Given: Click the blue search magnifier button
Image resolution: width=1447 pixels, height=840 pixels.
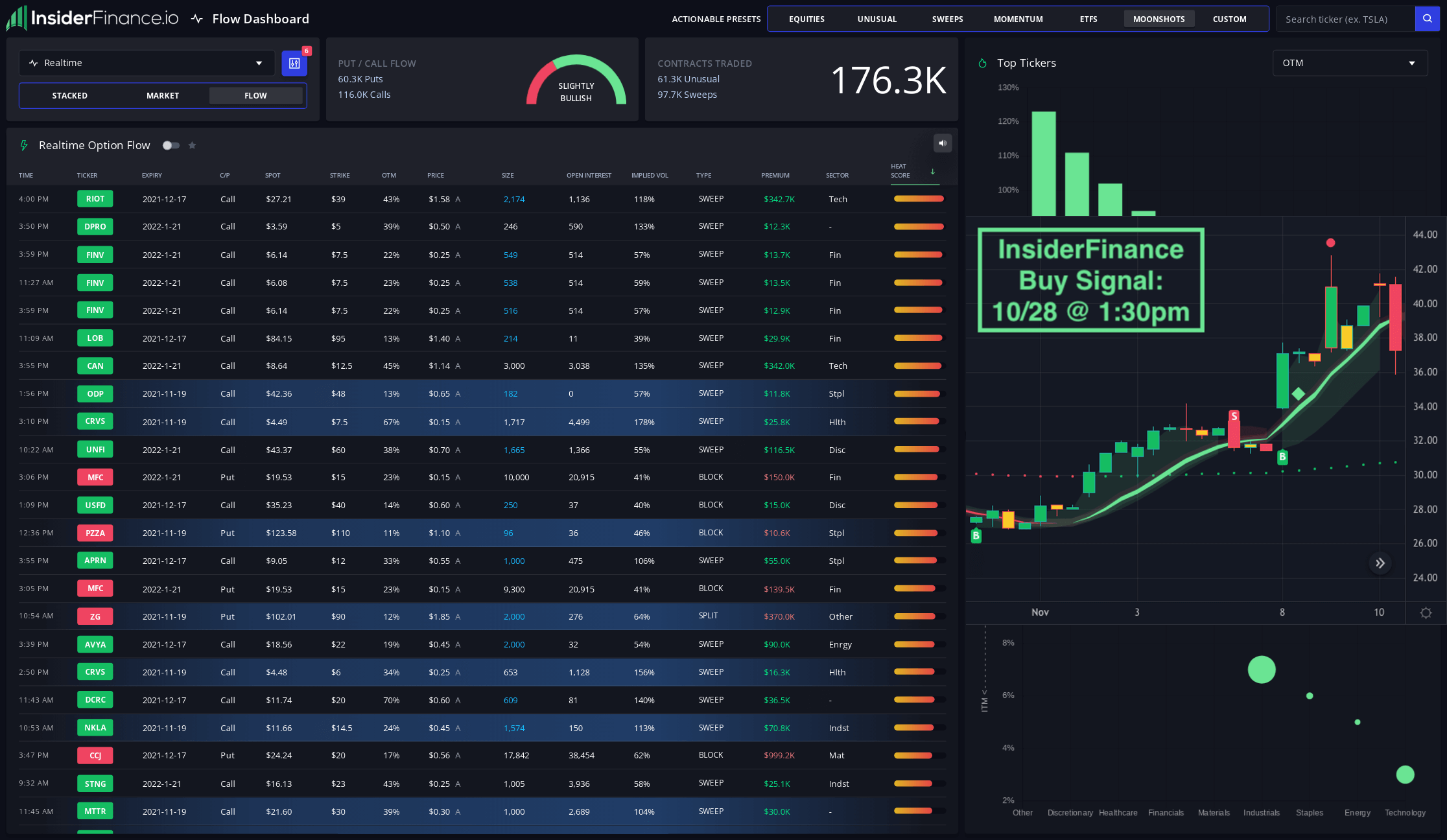Looking at the screenshot, I should 1427,19.
